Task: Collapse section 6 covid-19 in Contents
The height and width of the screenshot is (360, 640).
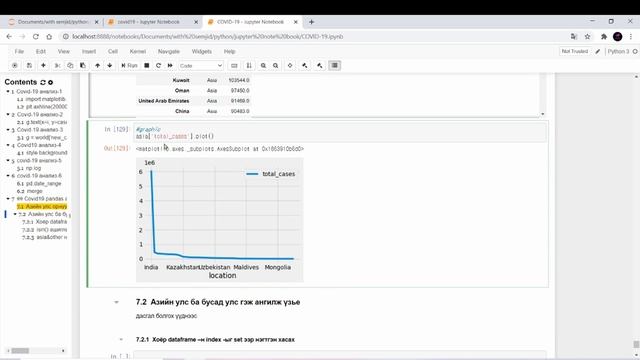Action: pos(8,176)
